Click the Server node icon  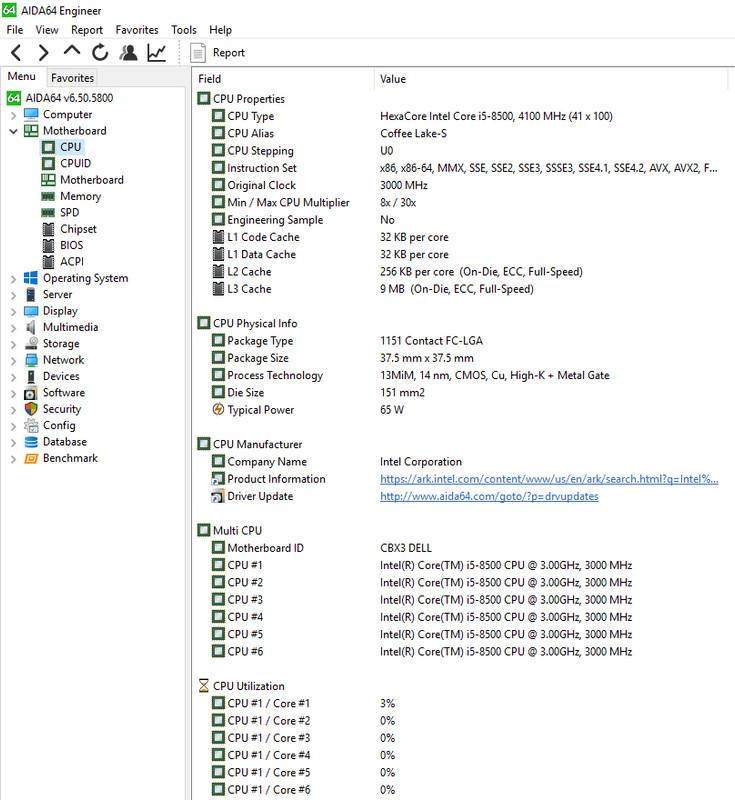[31, 294]
